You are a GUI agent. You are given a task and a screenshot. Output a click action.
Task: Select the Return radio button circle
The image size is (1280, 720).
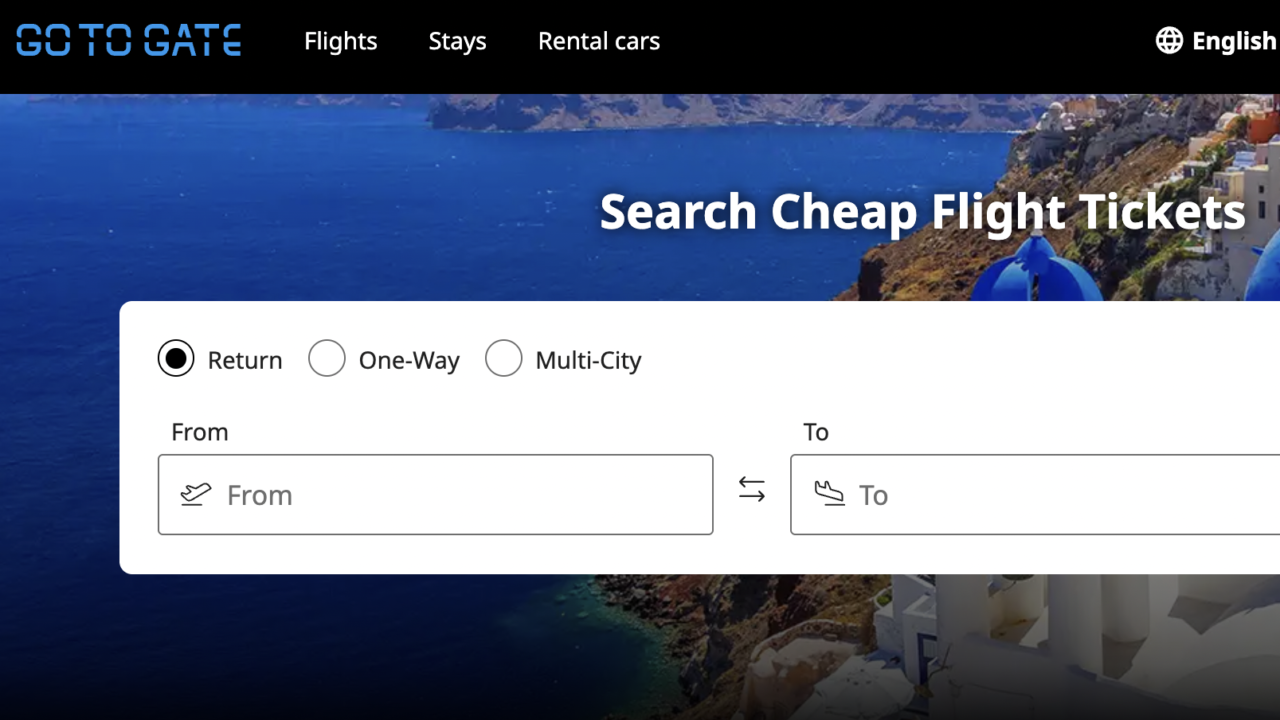pyautogui.click(x=176, y=358)
